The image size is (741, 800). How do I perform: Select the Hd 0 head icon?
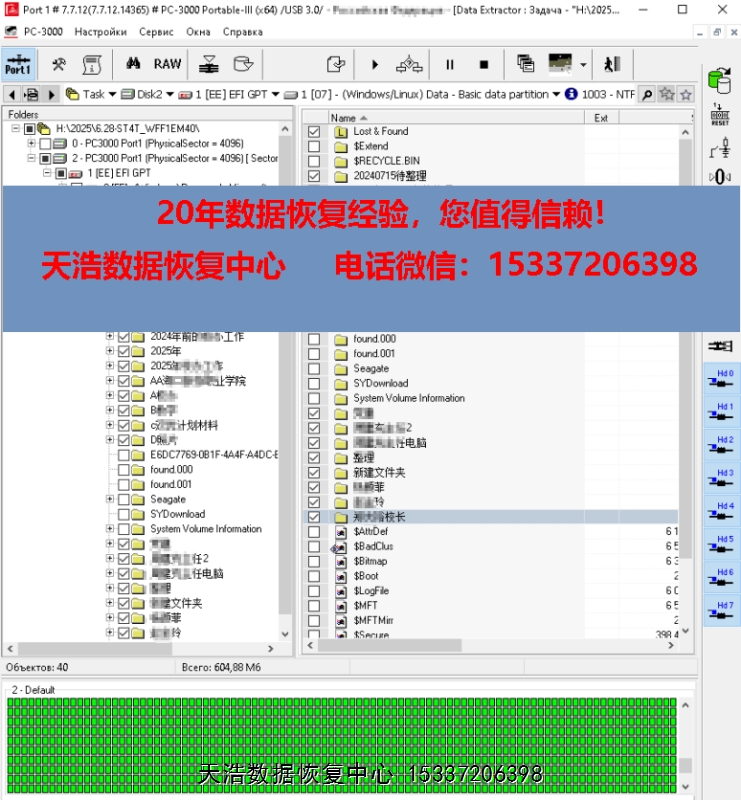722,379
